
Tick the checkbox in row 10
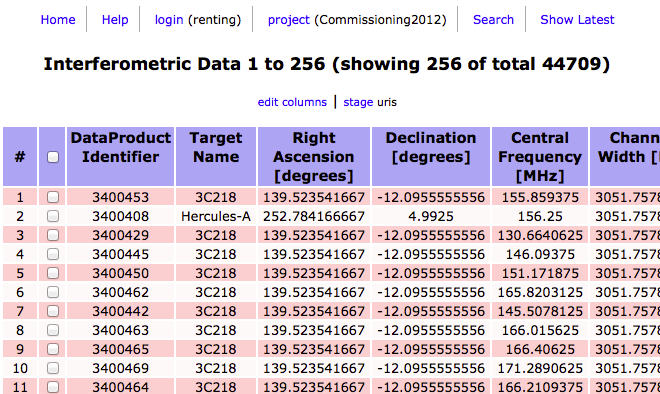tap(53, 368)
